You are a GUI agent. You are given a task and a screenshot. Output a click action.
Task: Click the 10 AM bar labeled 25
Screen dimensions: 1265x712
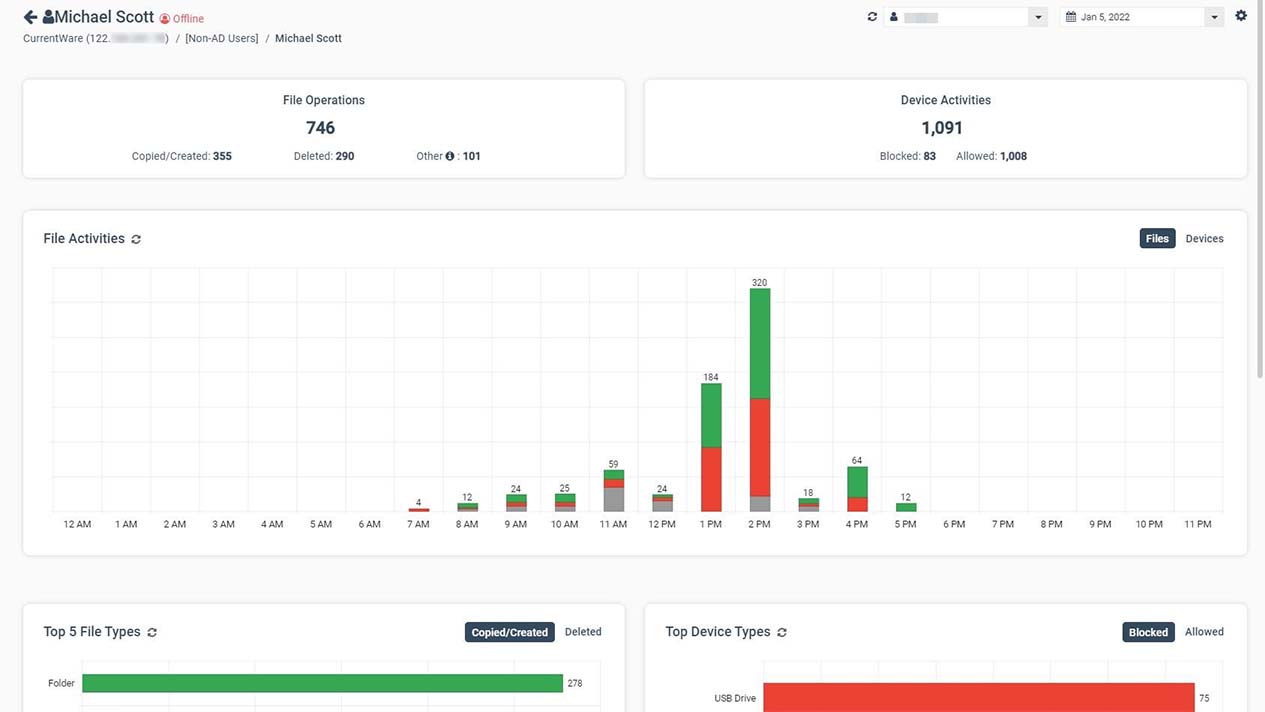pos(565,502)
